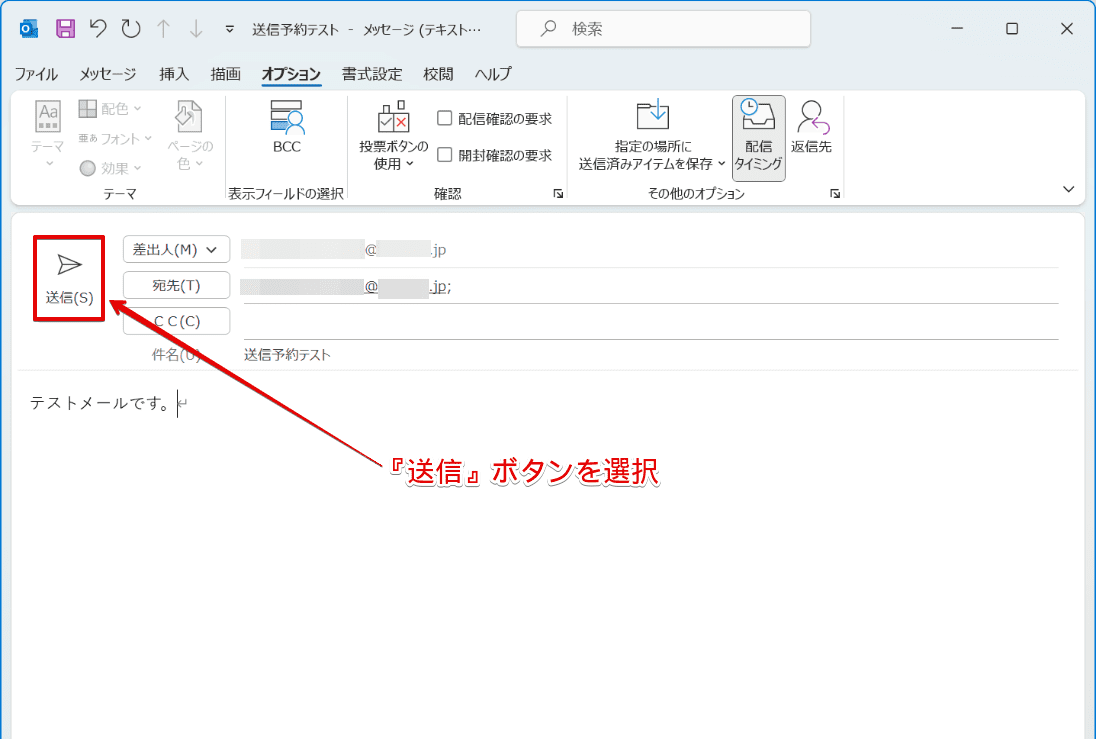This screenshot has height=739, width=1096.
Task: Click the Send (送信) button
Action: pyautogui.click(x=69, y=278)
